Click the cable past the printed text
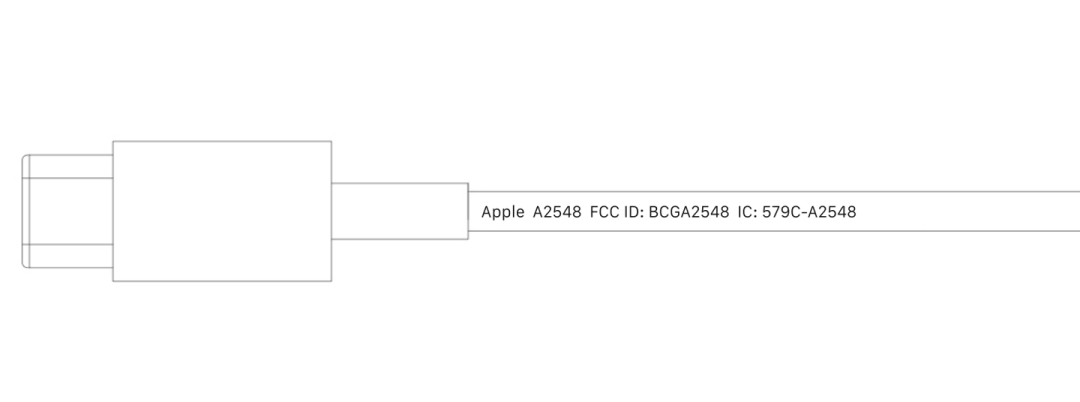The width and height of the screenshot is (1080, 402). [968, 211]
